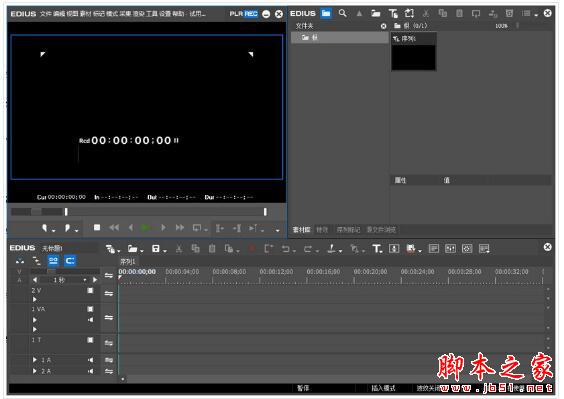The width and height of the screenshot is (564, 399).
Task: Click the Save project icon in the timeline toolbar
Action: click(155, 248)
